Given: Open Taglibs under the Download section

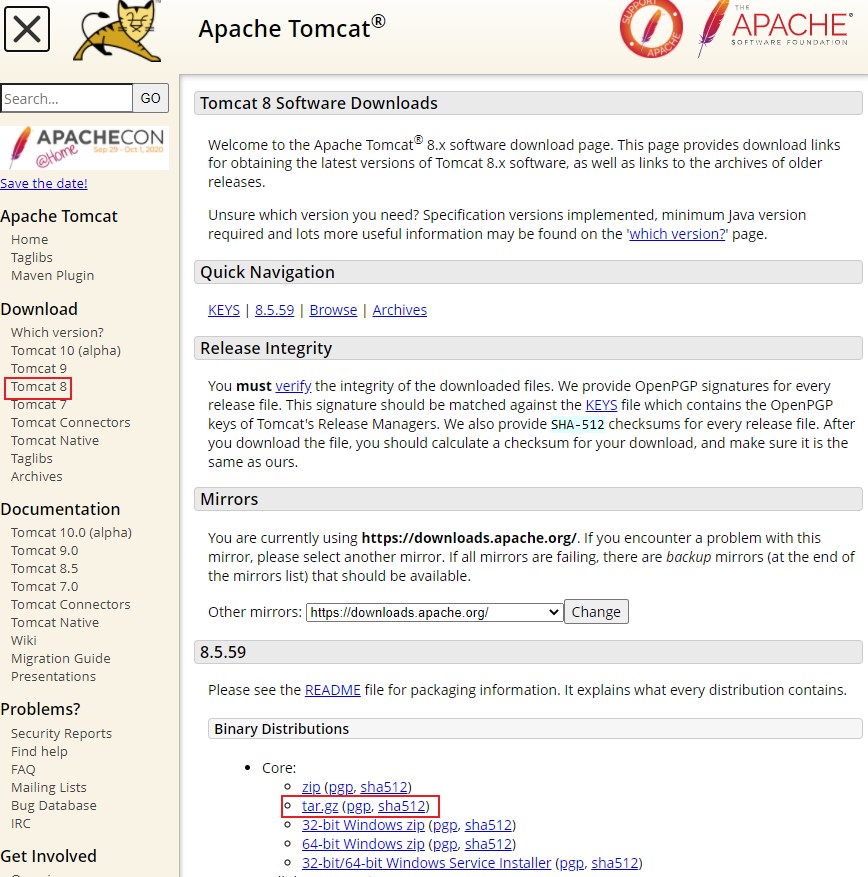Looking at the screenshot, I should (x=32, y=458).
